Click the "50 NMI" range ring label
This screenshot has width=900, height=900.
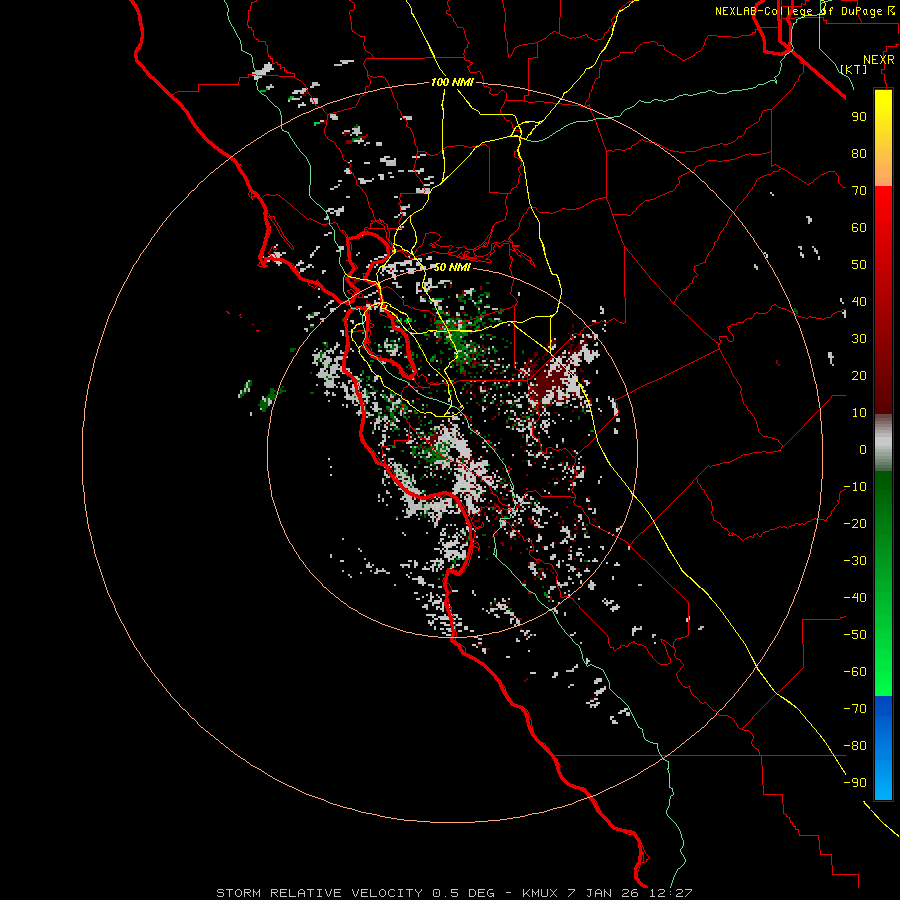[452, 267]
